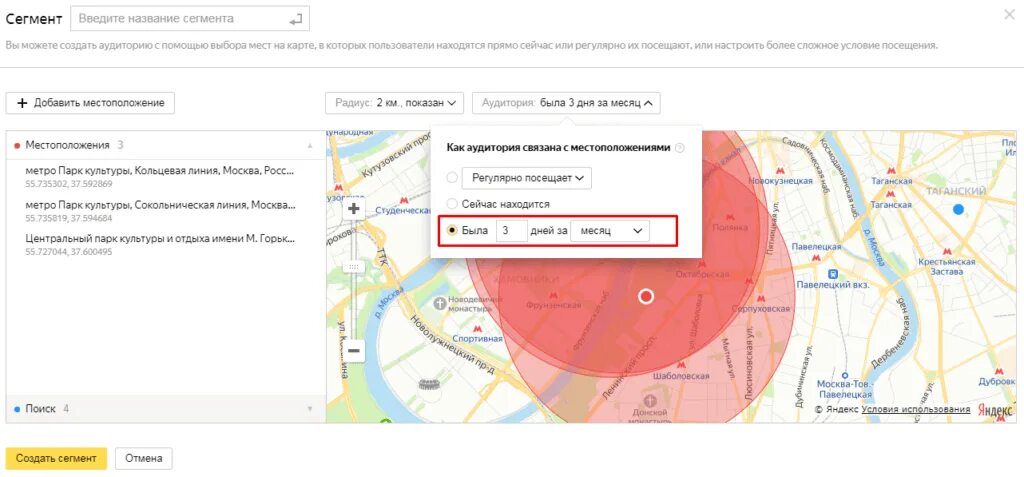
Task: Click the Павелецкий вкз. railway station icon
Action: (833, 274)
